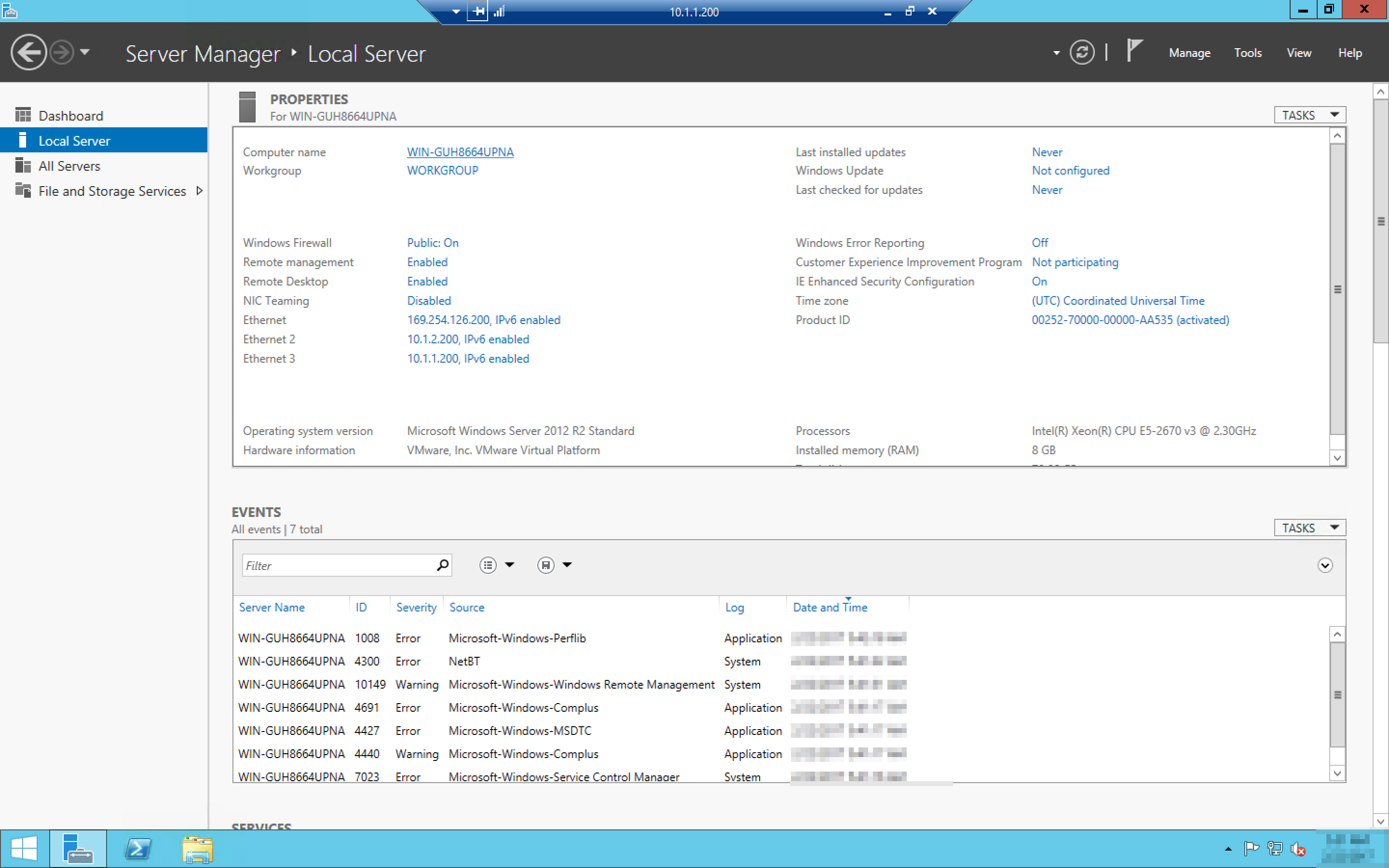1389x868 pixels.
Task: Click the Refresh icon in the header
Action: 1081,53
